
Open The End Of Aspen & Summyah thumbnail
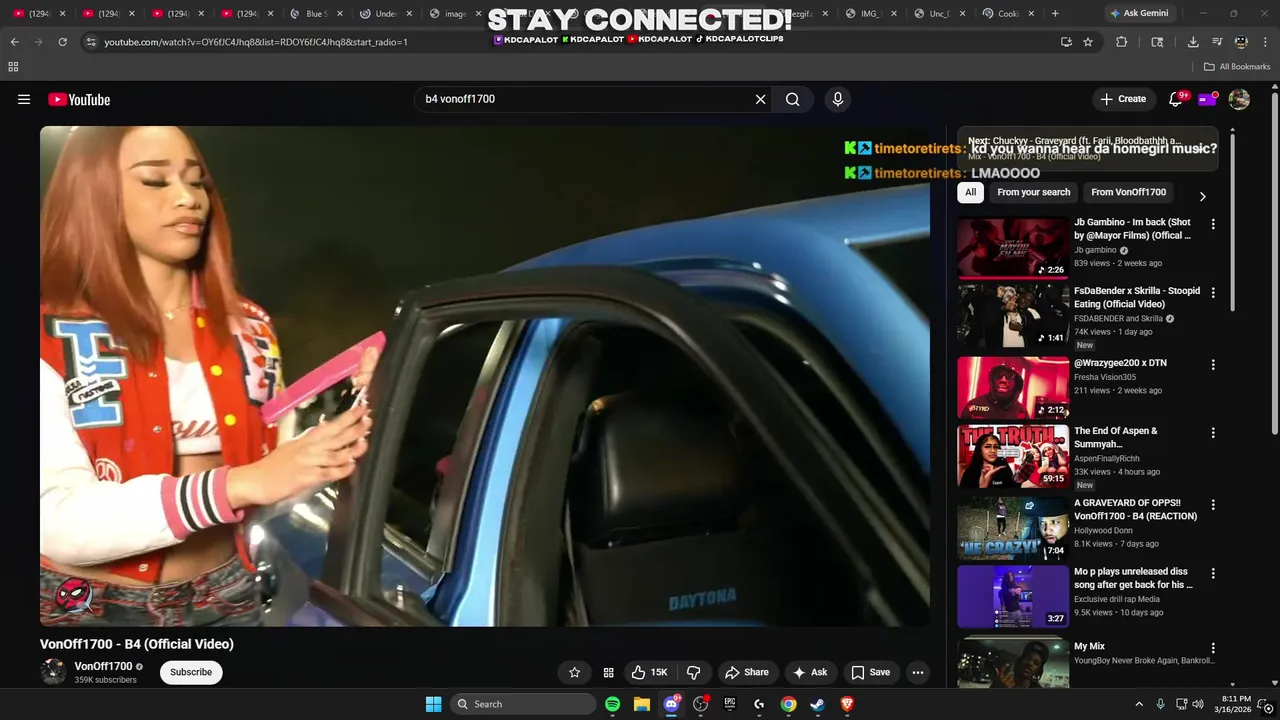(1013, 456)
